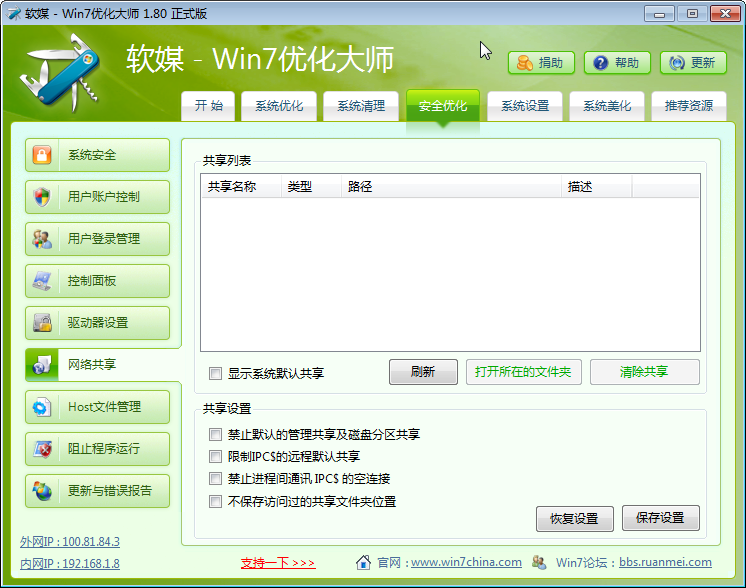The height and width of the screenshot is (588, 746).
Task: Click the 刷新 button
Action: coord(423,372)
